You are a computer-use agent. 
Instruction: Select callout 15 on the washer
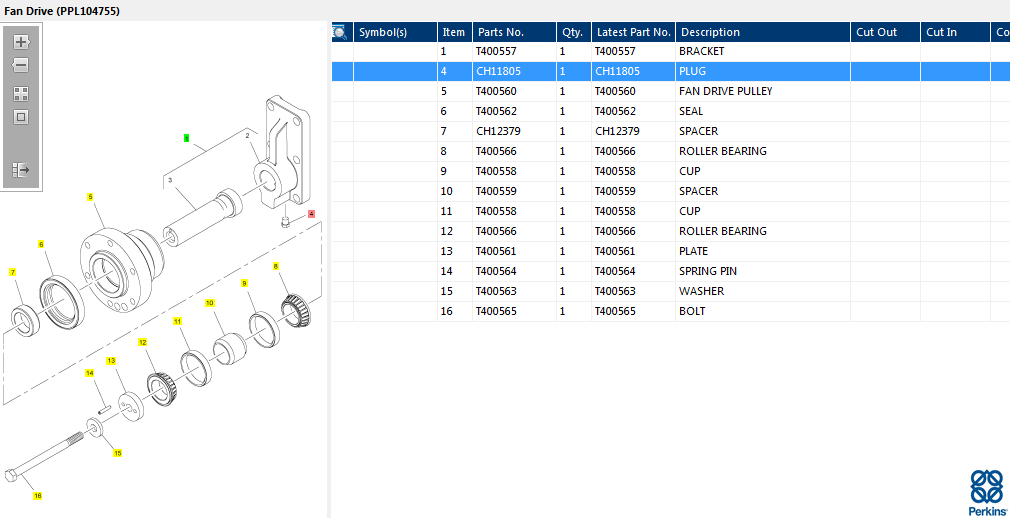point(118,453)
